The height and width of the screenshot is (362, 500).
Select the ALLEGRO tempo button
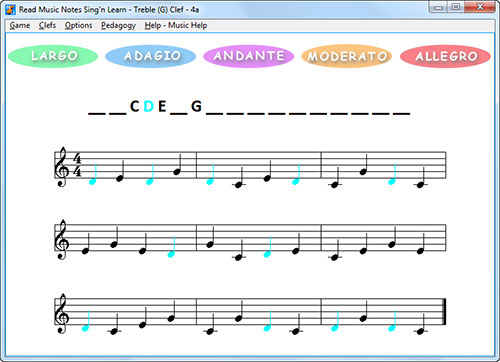pyautogui.click(x=445, y=56)
